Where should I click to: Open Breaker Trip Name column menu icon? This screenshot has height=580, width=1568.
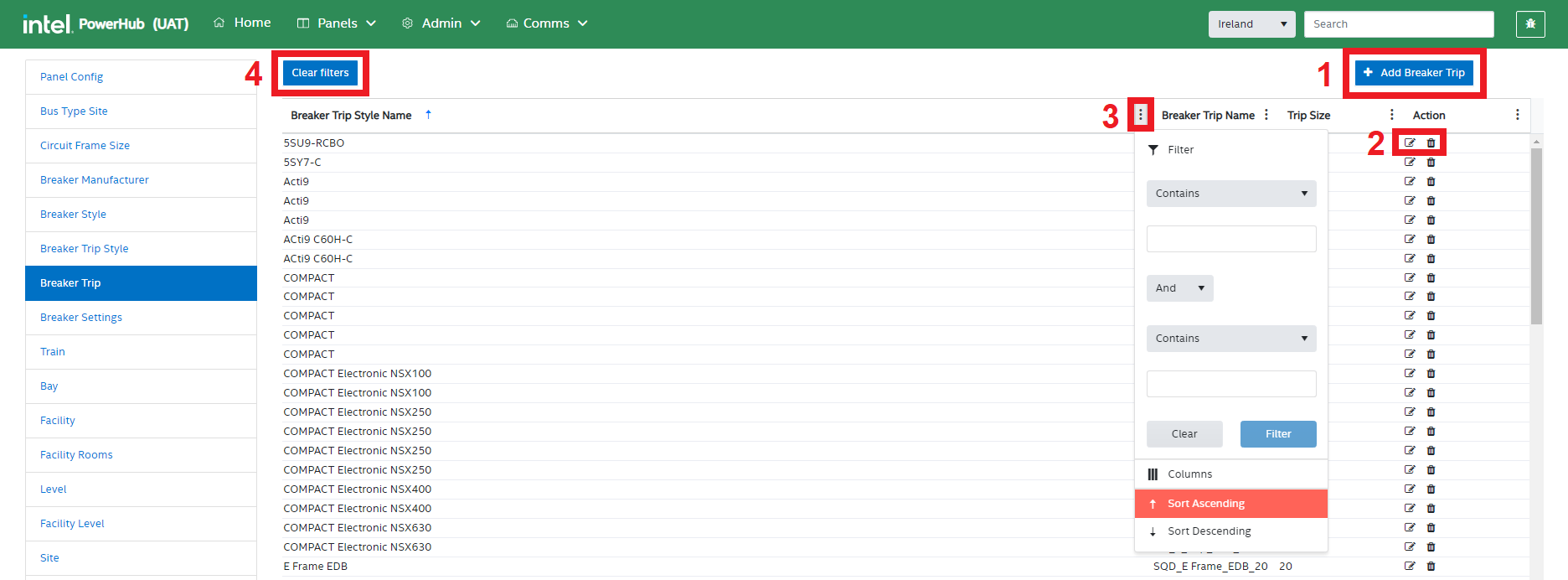point(1266,115)
